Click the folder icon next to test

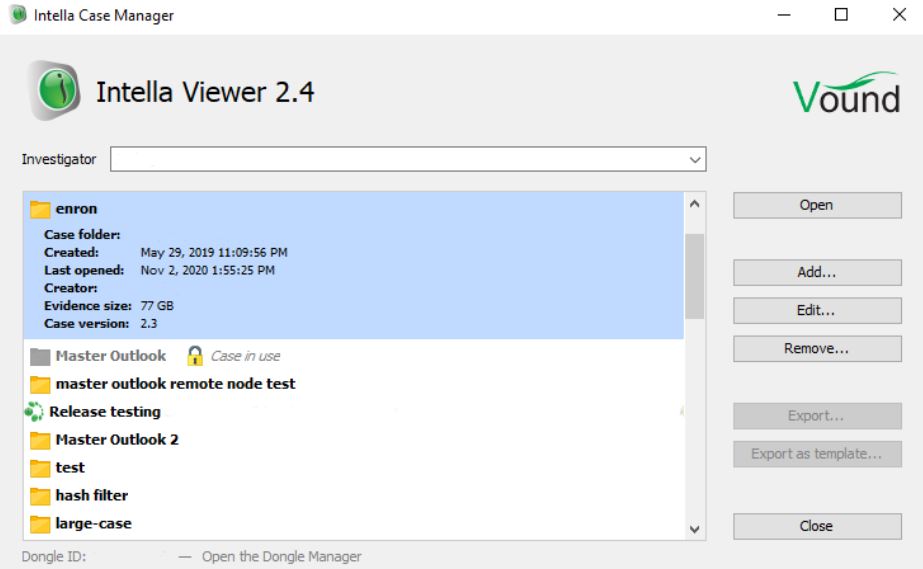point(40,468)
